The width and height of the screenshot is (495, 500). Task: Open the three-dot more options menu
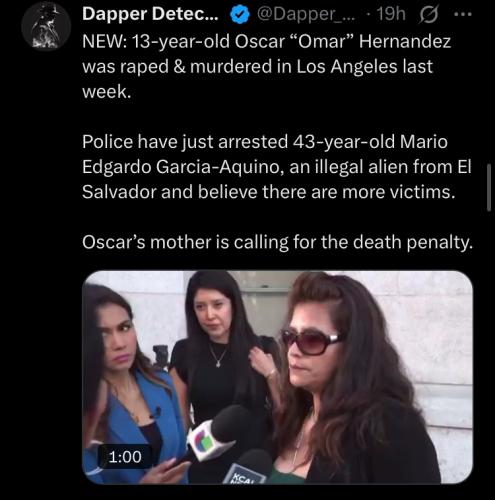[x=463, y=14]
